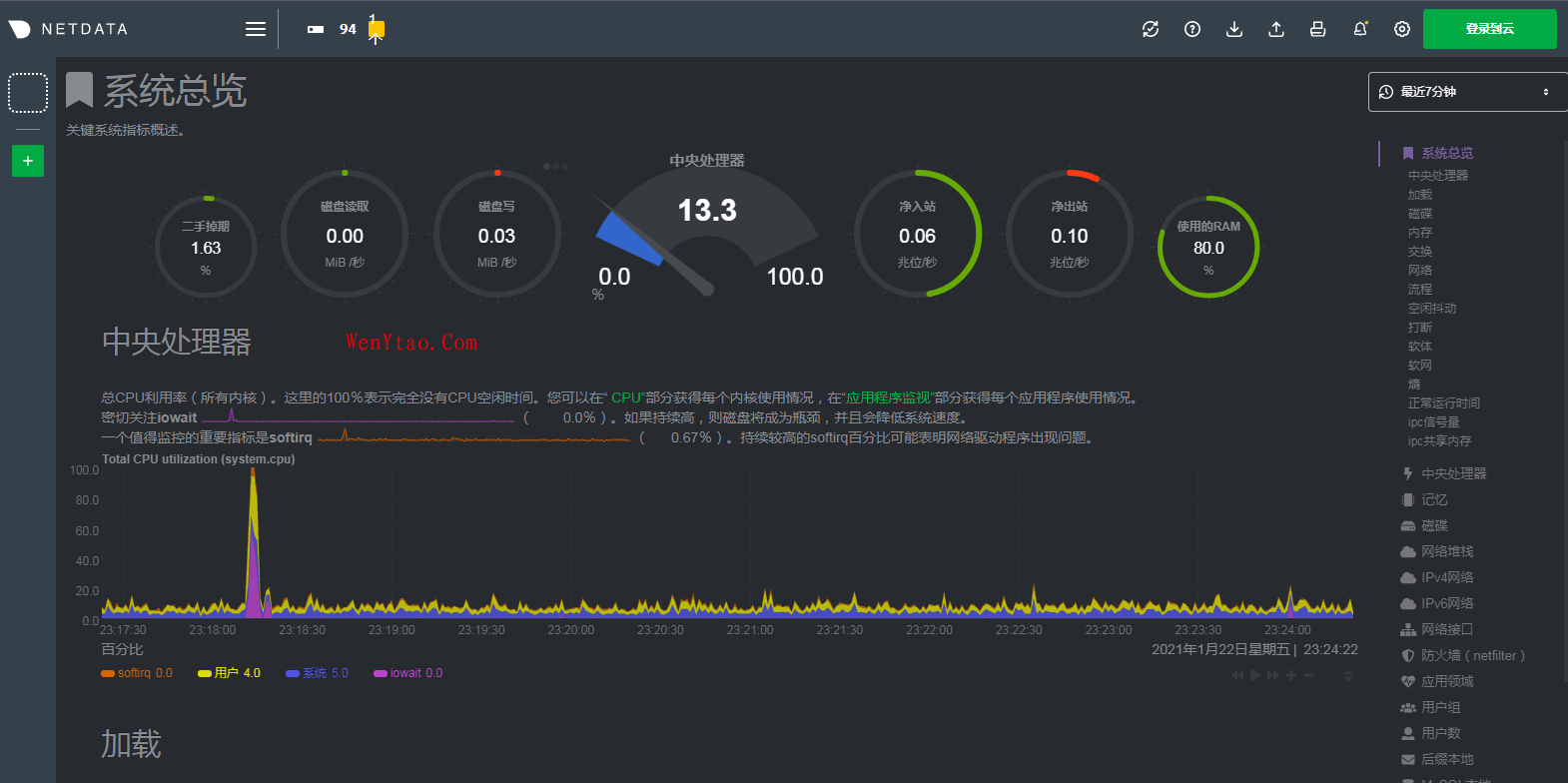Screen dimensions: 1568x783
Task: Click the sync/check for updates icon
Action: pos(1151,29)
